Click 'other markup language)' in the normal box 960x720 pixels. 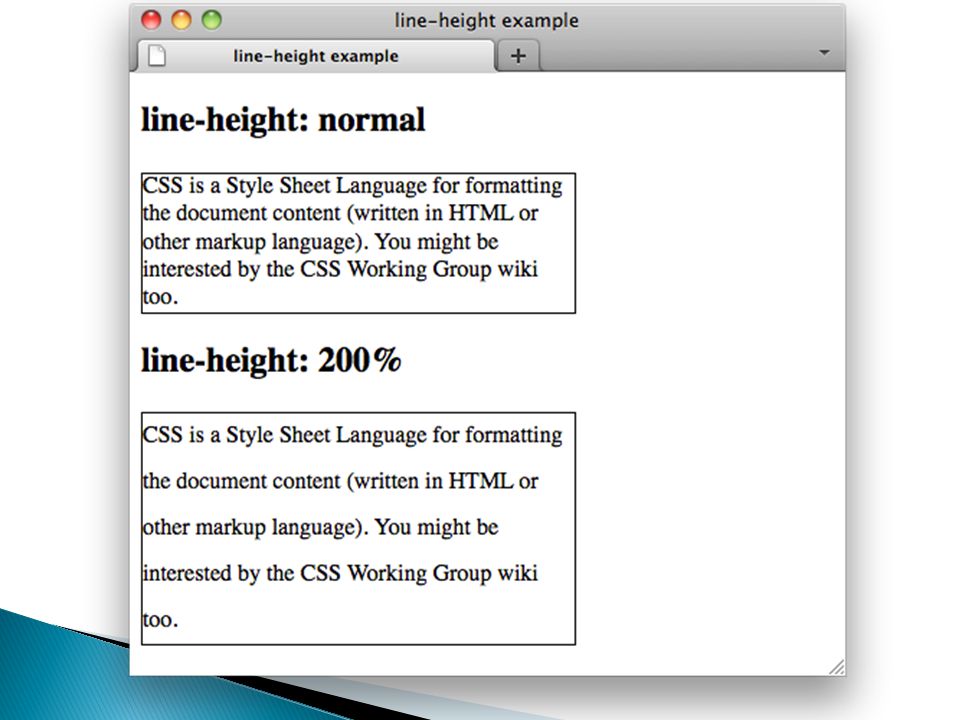pyautogui.click(x=255, y=242)
